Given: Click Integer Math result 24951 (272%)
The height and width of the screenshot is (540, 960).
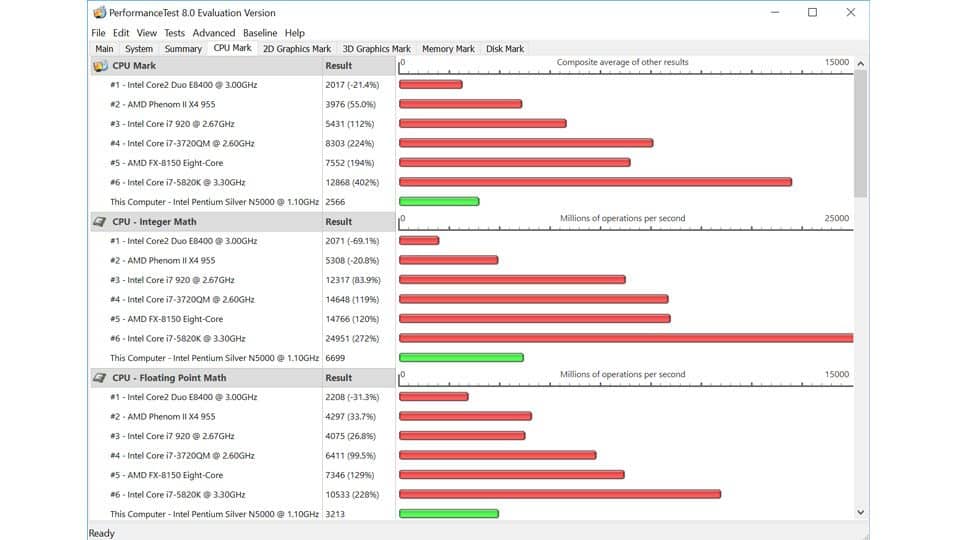Looking at the screenshot, I should pos(352,339).
